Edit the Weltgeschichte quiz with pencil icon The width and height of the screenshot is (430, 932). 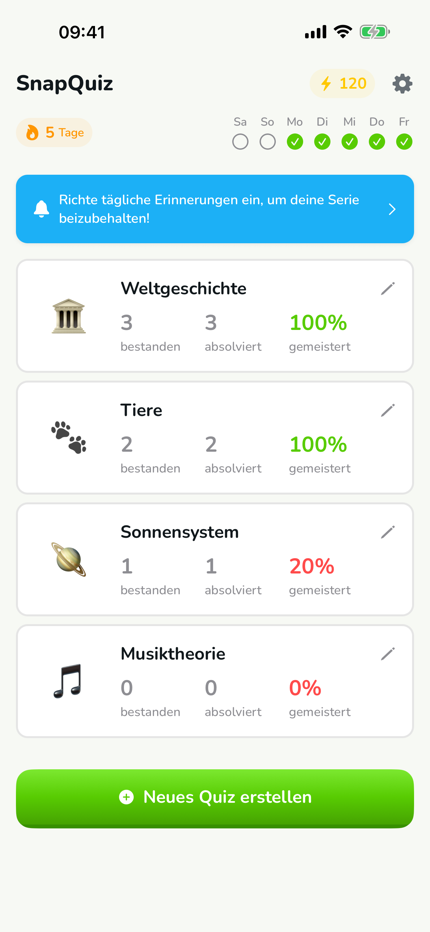point(388,289)
